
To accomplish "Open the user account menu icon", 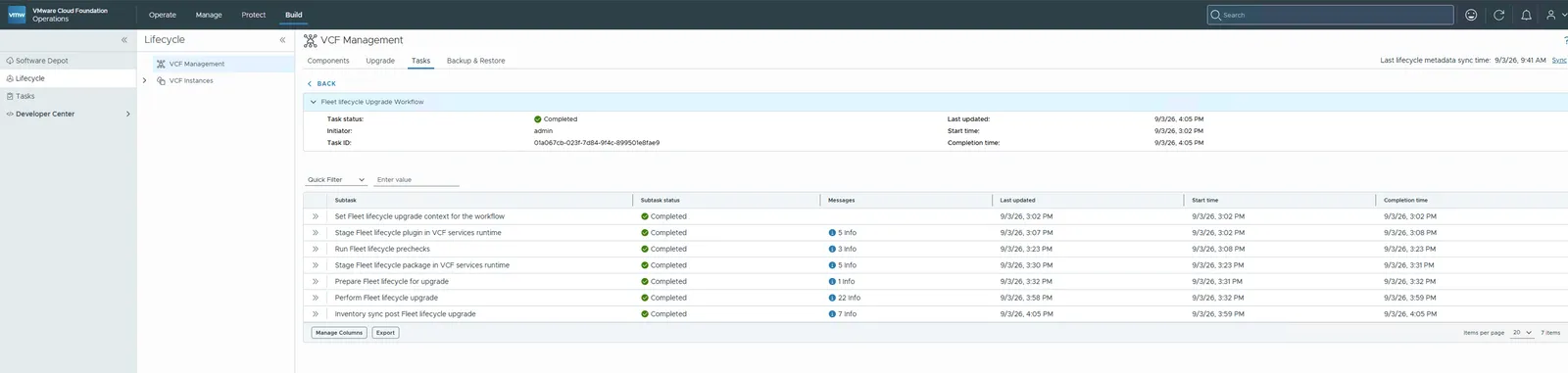I will click(x=1551, y=15).
